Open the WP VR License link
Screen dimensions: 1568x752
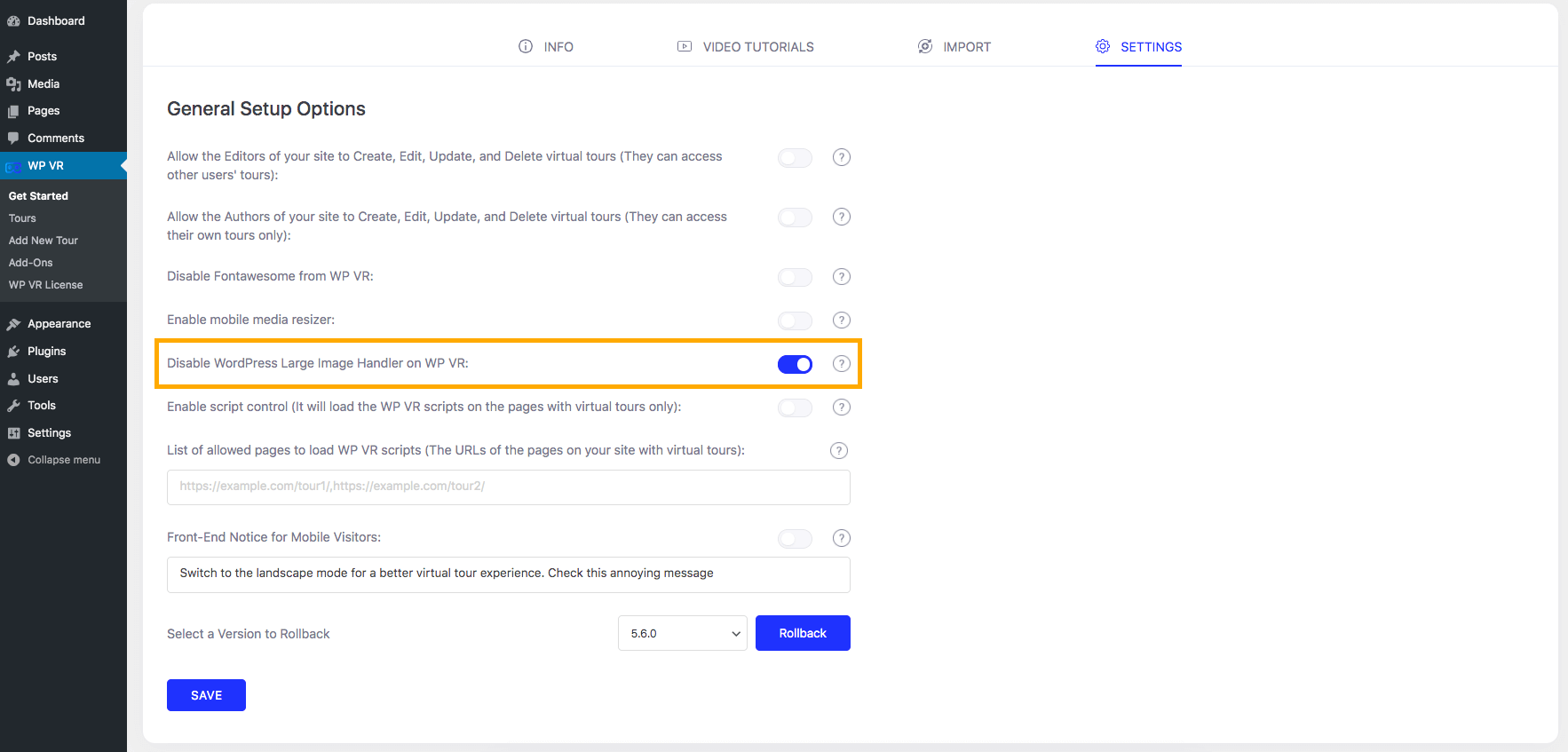[46, 285]
